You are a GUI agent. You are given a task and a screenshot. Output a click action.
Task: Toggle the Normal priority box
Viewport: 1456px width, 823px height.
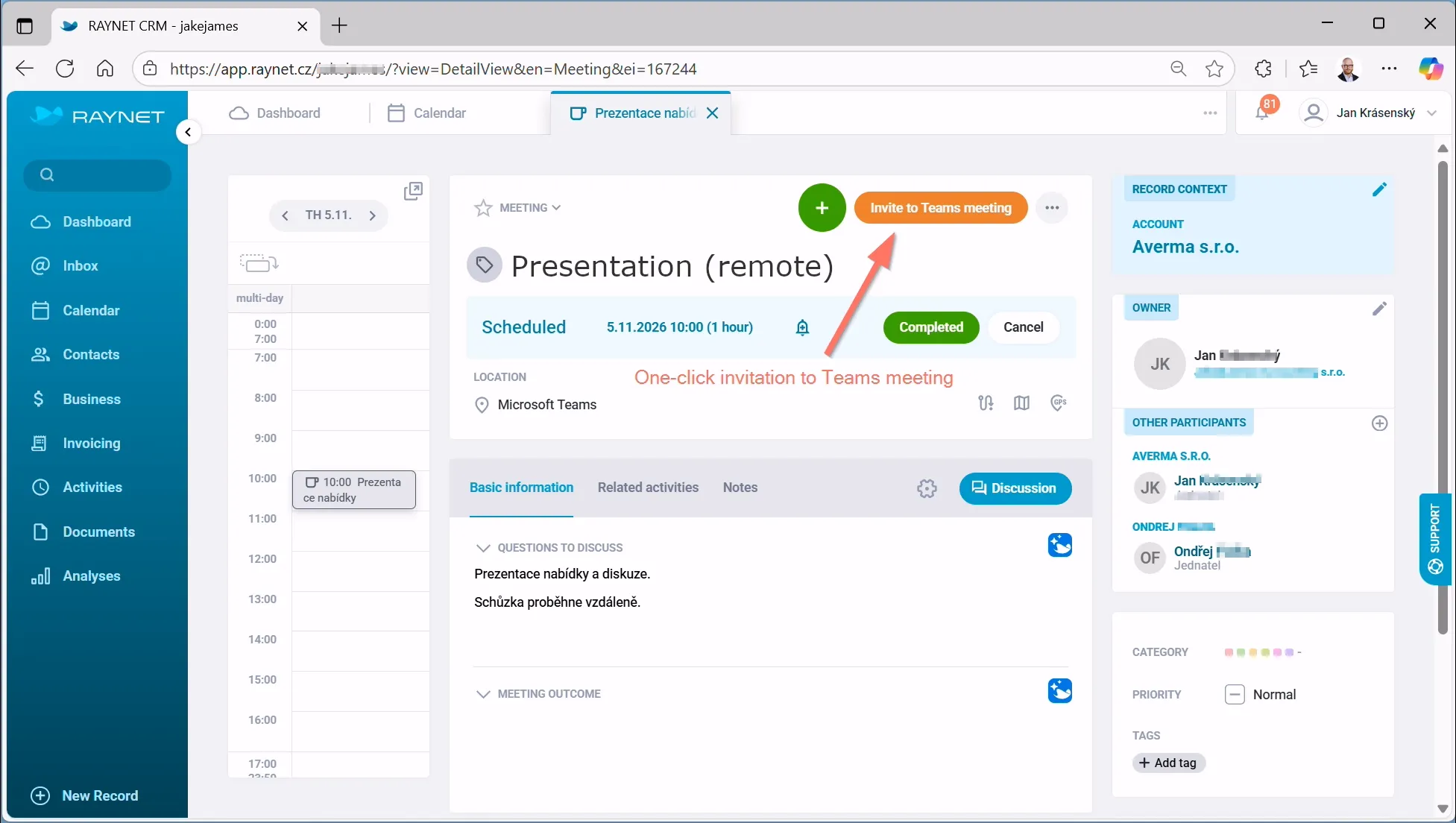click(1235, 695)
